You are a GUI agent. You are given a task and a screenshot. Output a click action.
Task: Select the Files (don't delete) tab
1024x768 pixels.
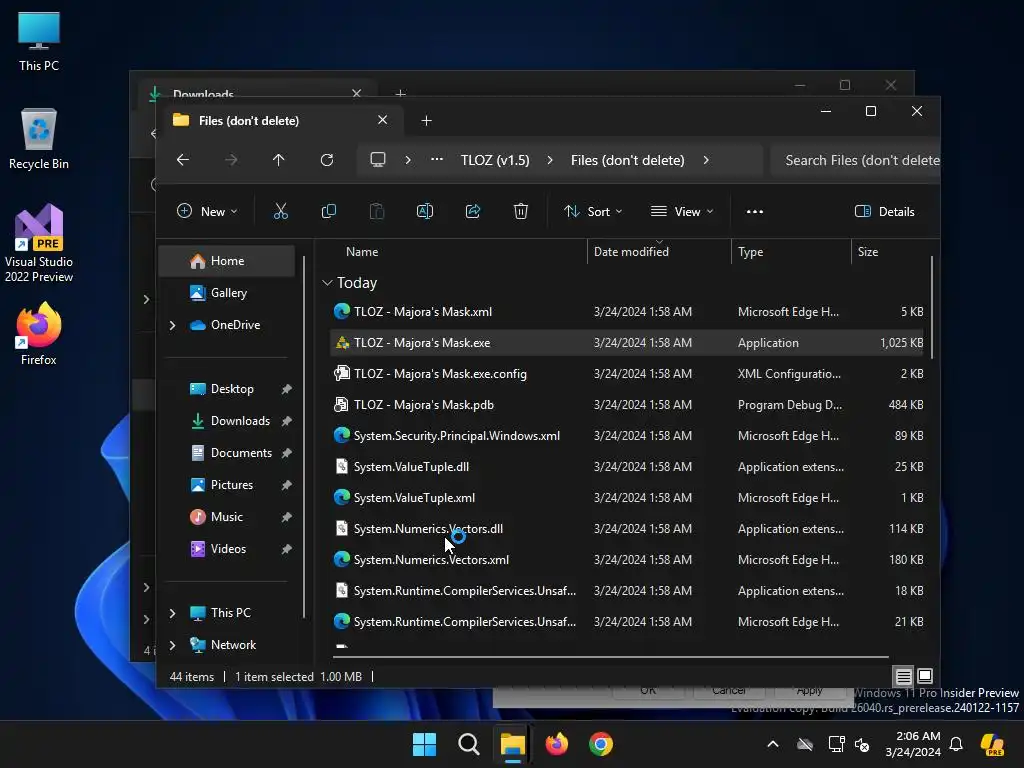tap(280, 120)
